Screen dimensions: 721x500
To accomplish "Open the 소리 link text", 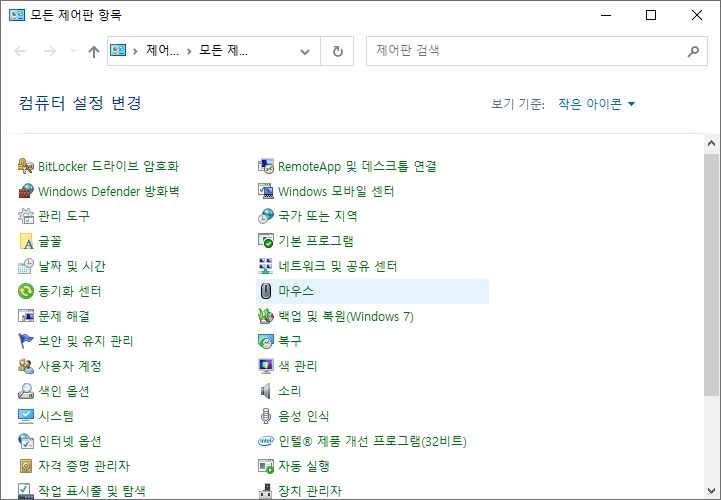I will (x=289, y=391).
